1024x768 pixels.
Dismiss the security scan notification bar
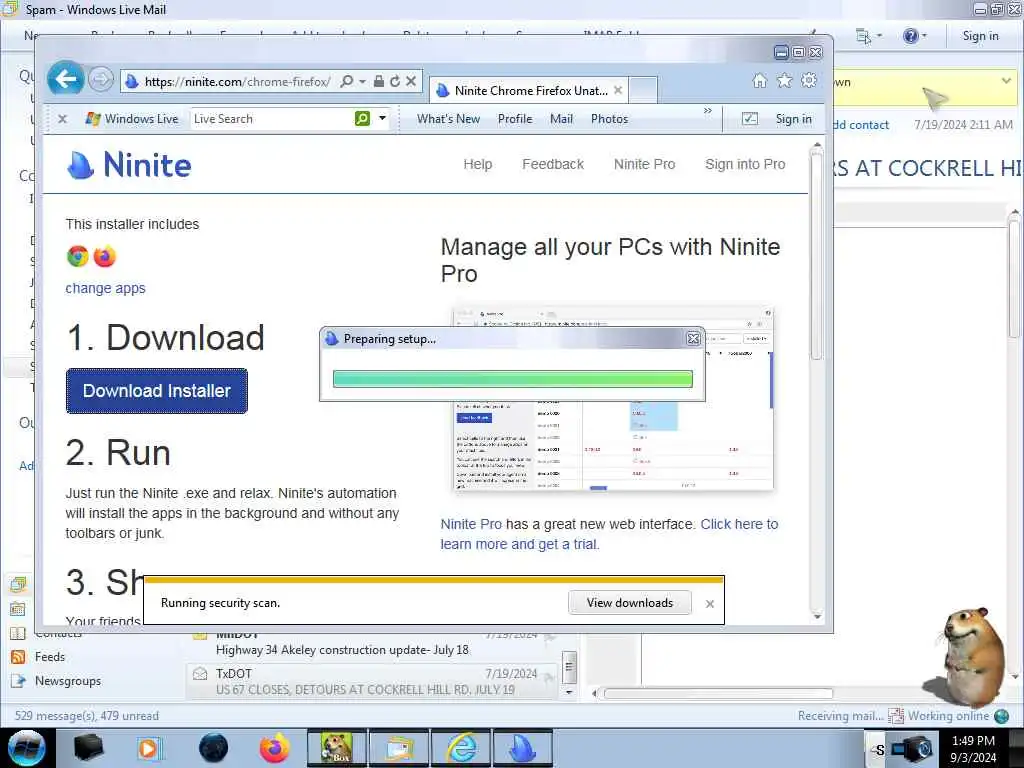coord(710,604)
